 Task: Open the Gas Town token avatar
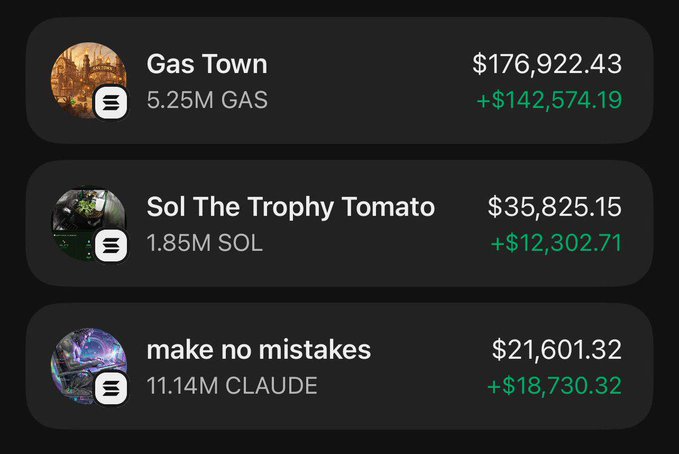(84, 74)
